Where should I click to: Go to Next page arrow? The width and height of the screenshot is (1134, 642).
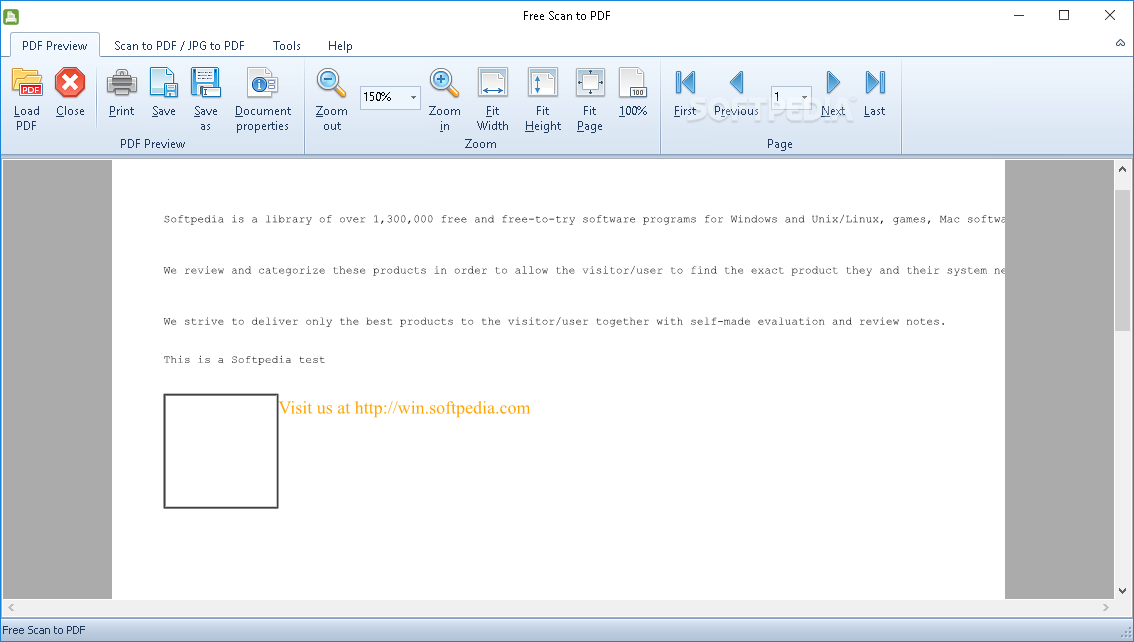click(x=833, y=82)
